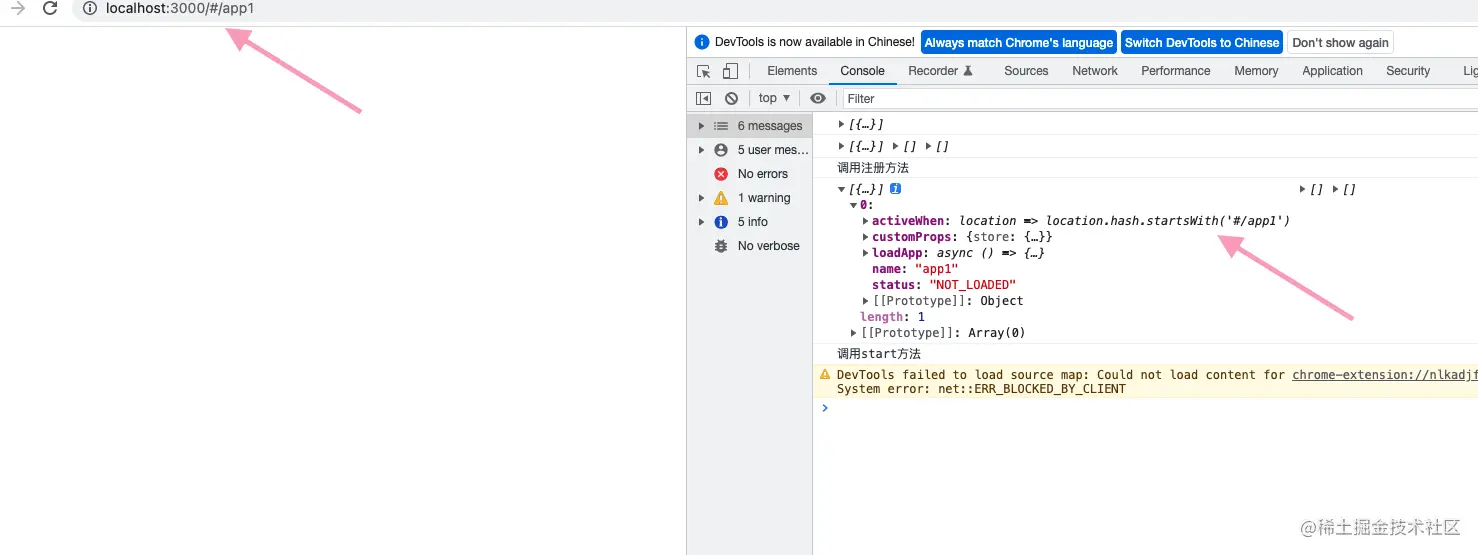Select the 6 messages sidebar row
The width and height of the screenshot is (1478, 555).
coord(750,126)
